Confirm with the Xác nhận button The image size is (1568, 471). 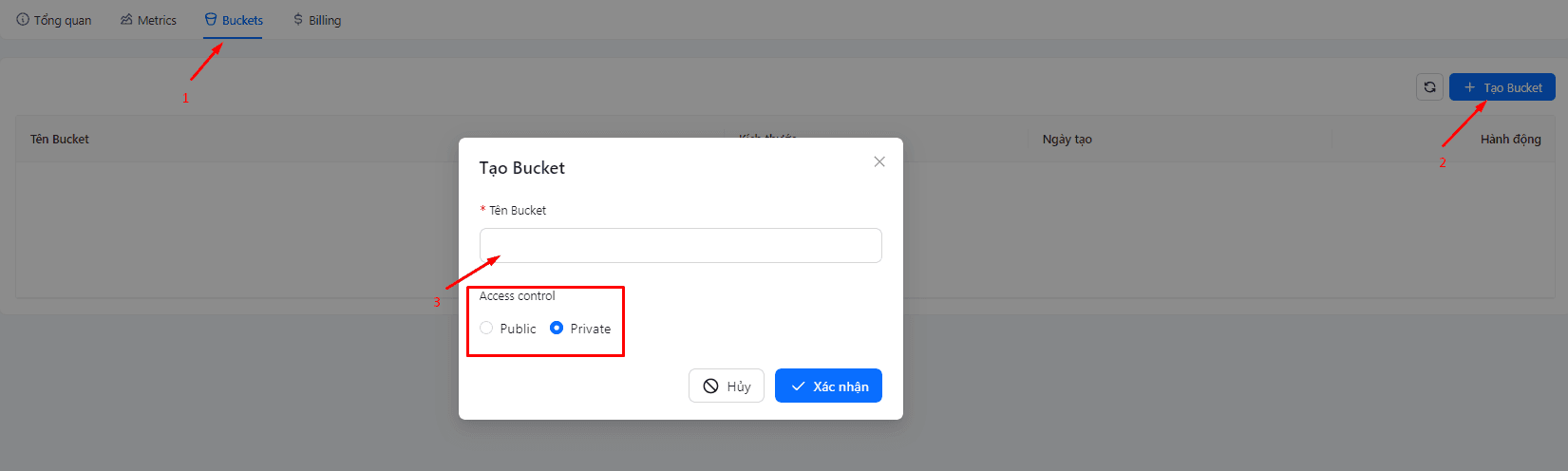pos(828,386)
